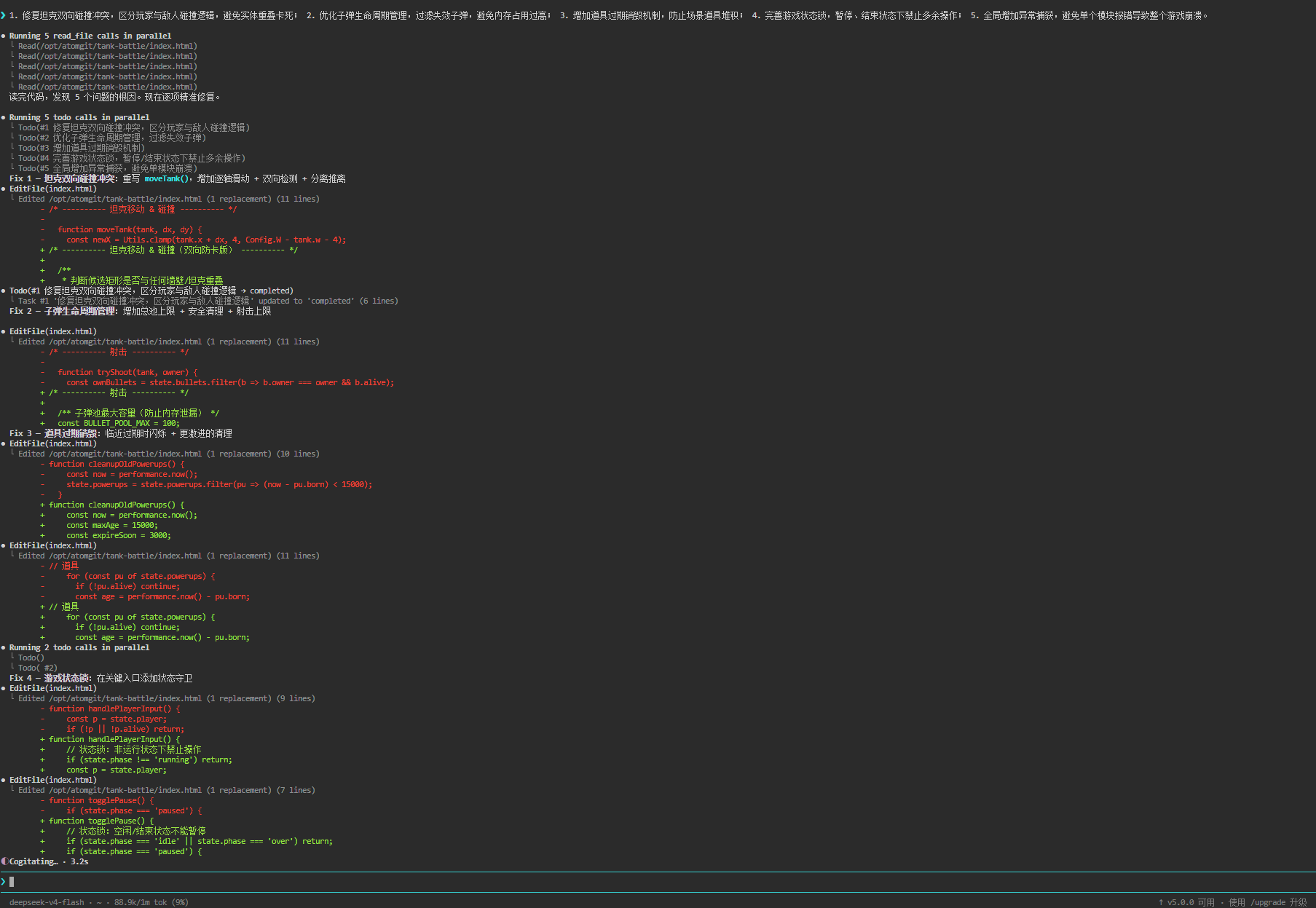Image resolution: width=1316 pixels, height=908 pixels.
Task: Click Todo #3 增加道具过期销毁机制 entry
Action: point(82,148)
